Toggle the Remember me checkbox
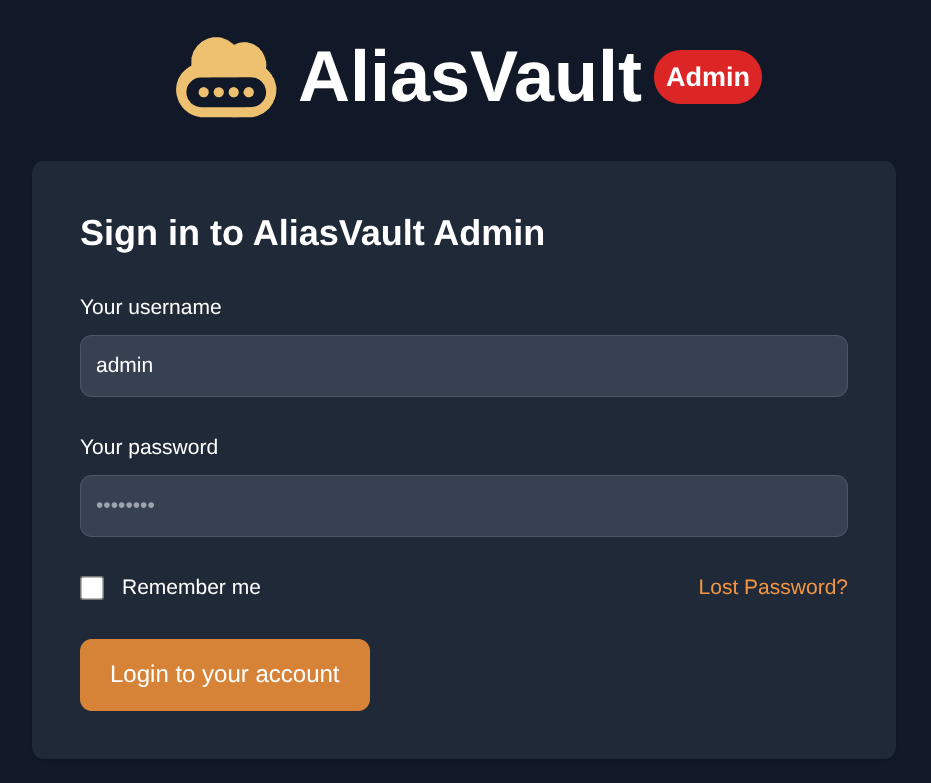Screen dimensions: 931x783 pos(92,588)
